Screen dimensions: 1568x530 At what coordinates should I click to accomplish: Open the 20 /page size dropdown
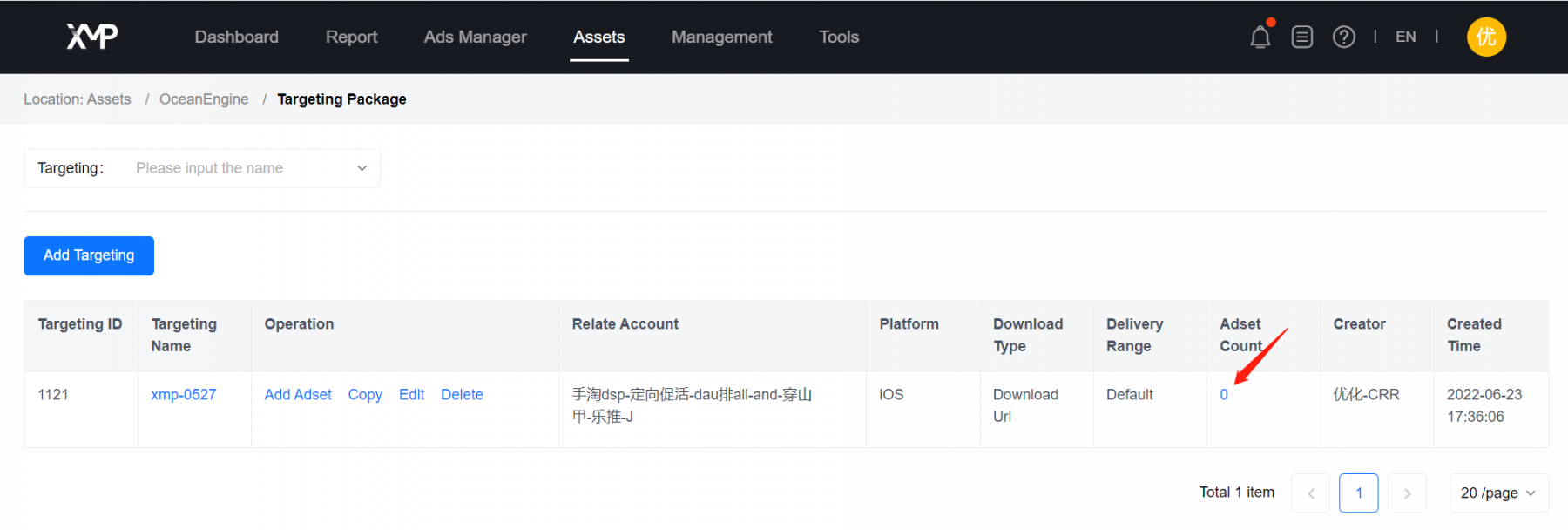coord(1498,493)
